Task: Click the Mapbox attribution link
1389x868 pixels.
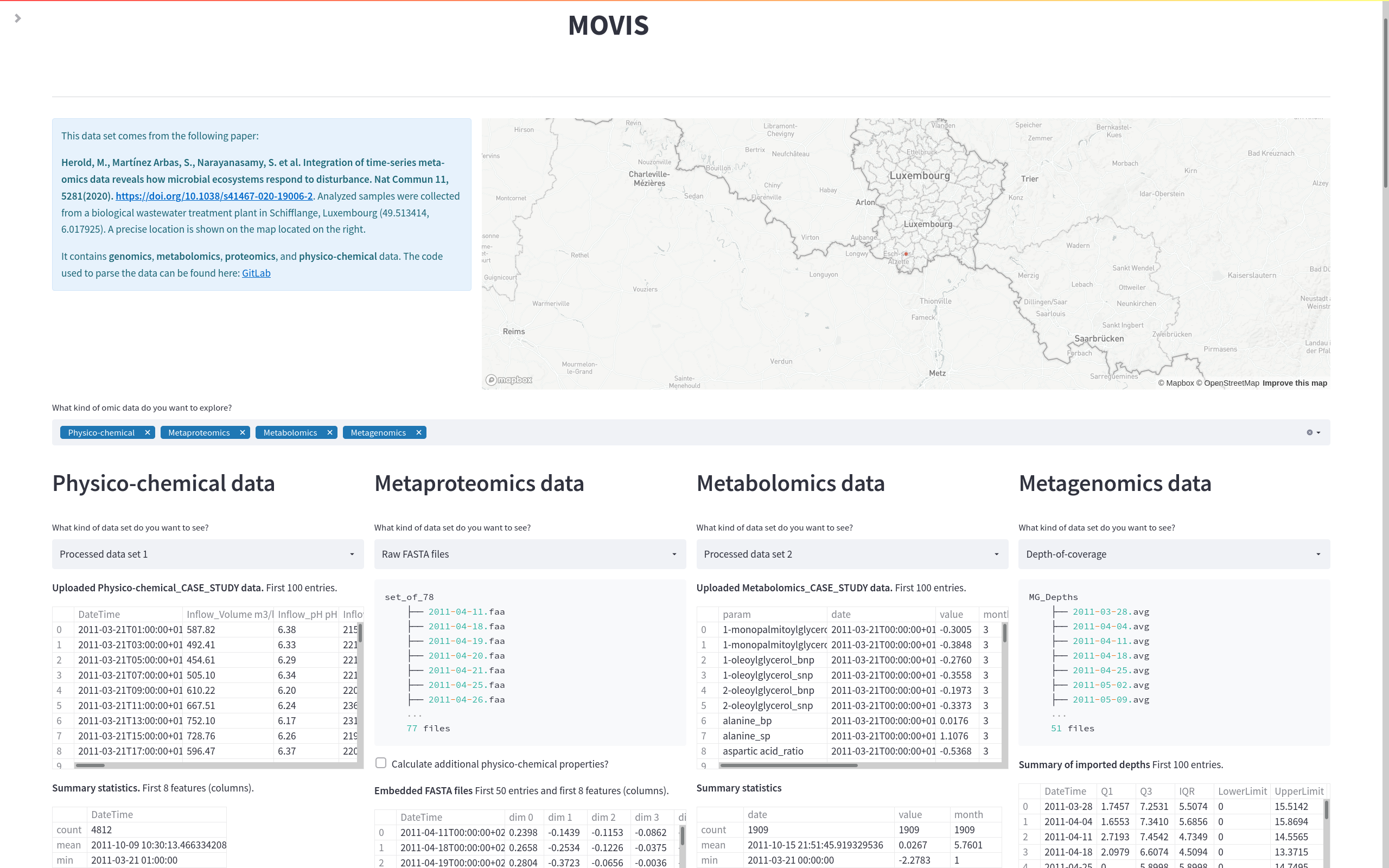Action: point(1175,383)
